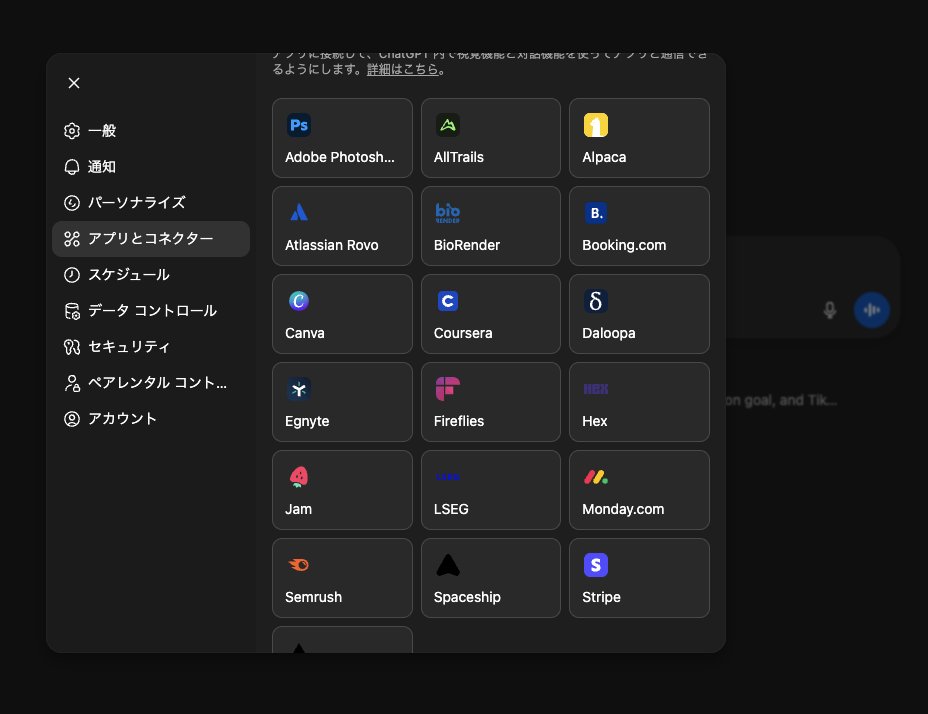Open the パーソナライズ settings tab
The height and width of the screenshot is (714, 928).
pos(151,202)
